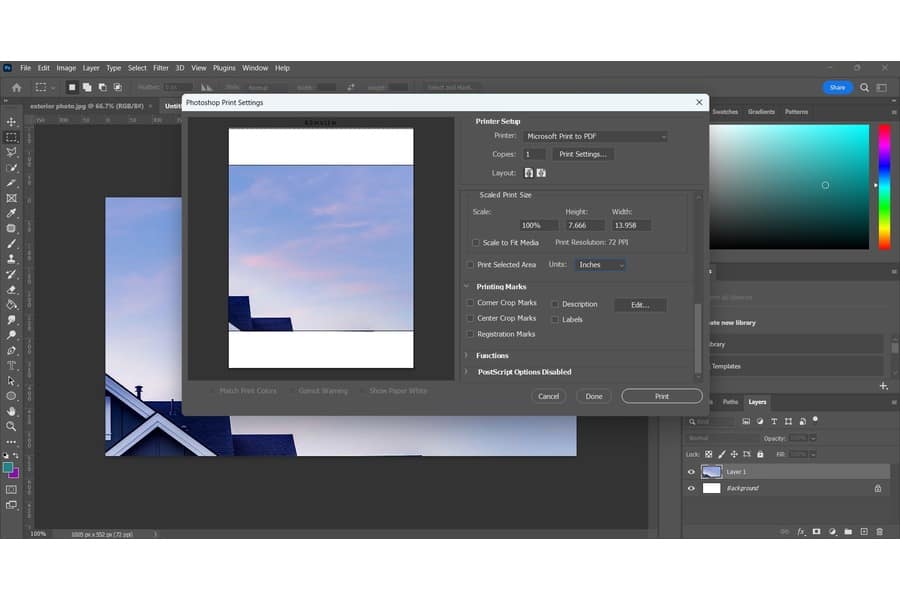Select the Type tool
The height and width of the screenshot is (600, 900).
click(11, 365)
